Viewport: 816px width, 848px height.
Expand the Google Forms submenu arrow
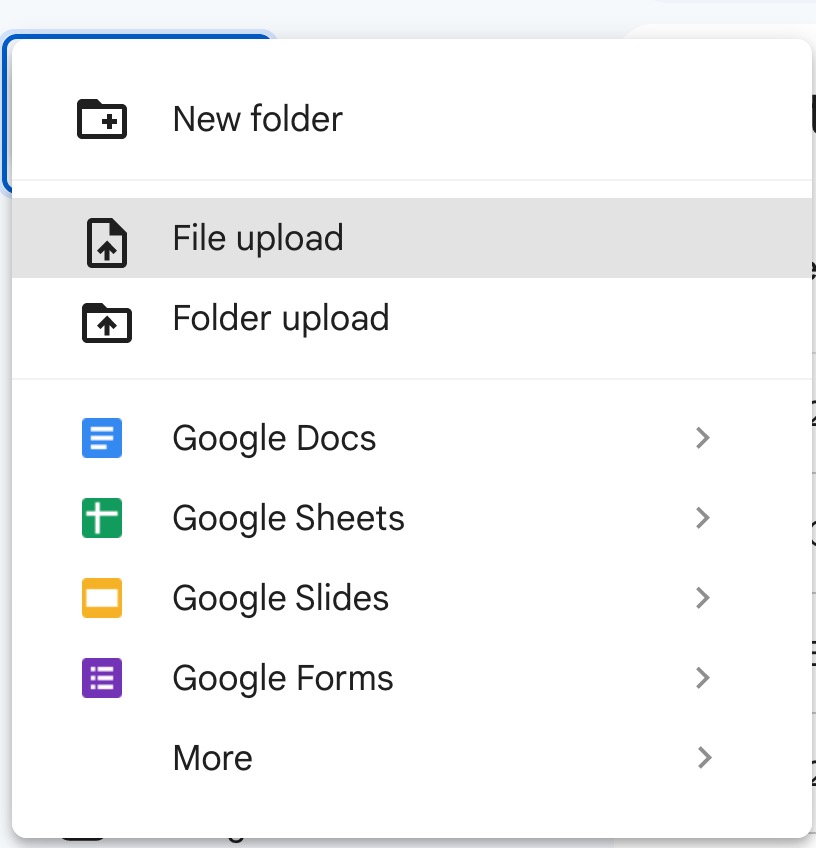pyautogui.click(x=703, y=678)
